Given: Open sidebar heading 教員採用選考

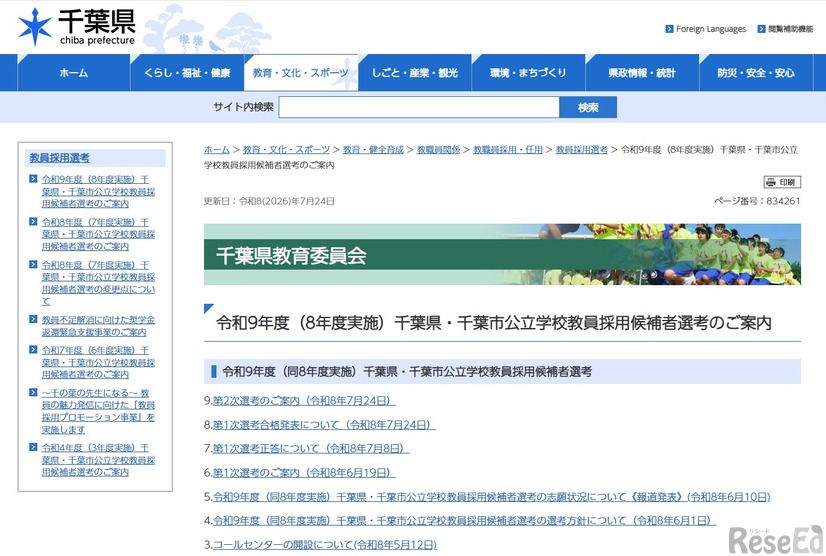Looking at the screenshot, I should tap(59, 158).
